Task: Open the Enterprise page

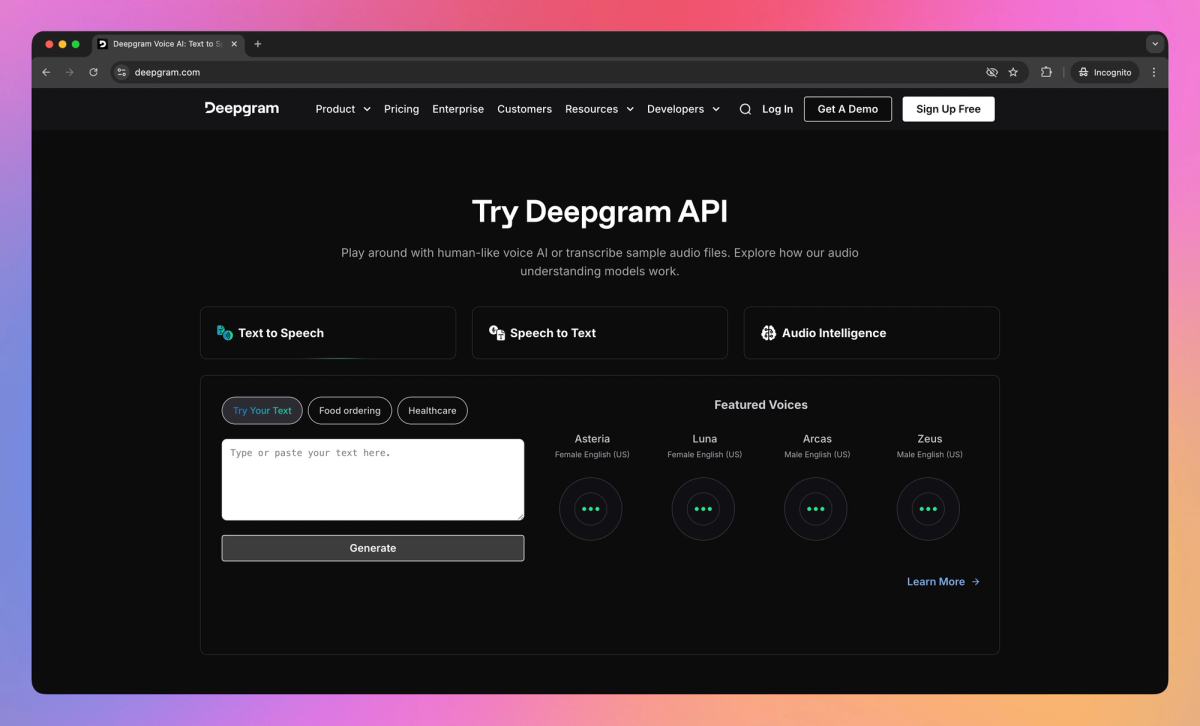Action: click(458, 109)
